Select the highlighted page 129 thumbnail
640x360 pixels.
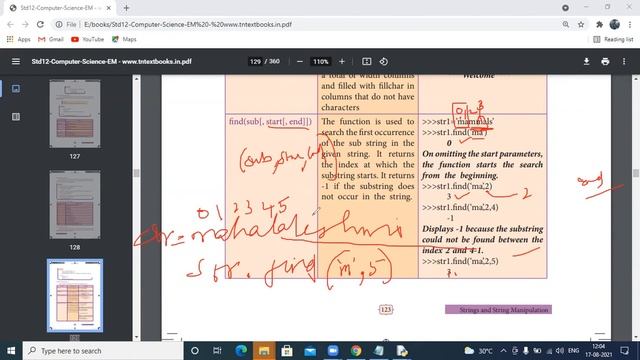pyautogui.click(x=75, y=295)
